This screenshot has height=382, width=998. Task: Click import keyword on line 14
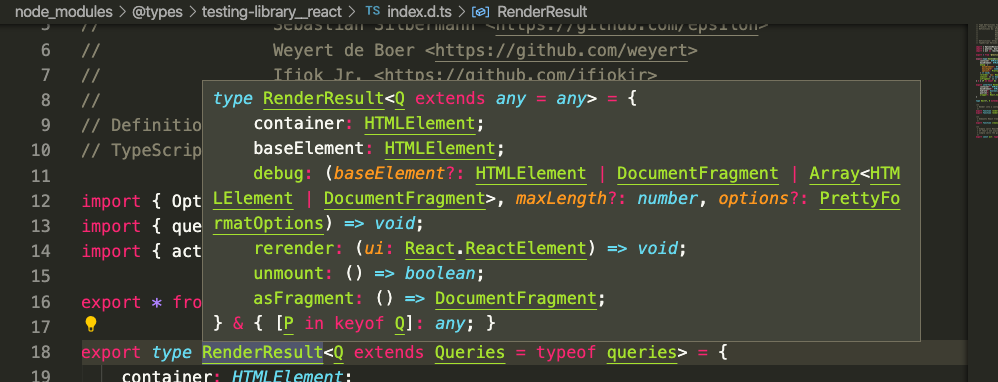click(x=111, y=251)
